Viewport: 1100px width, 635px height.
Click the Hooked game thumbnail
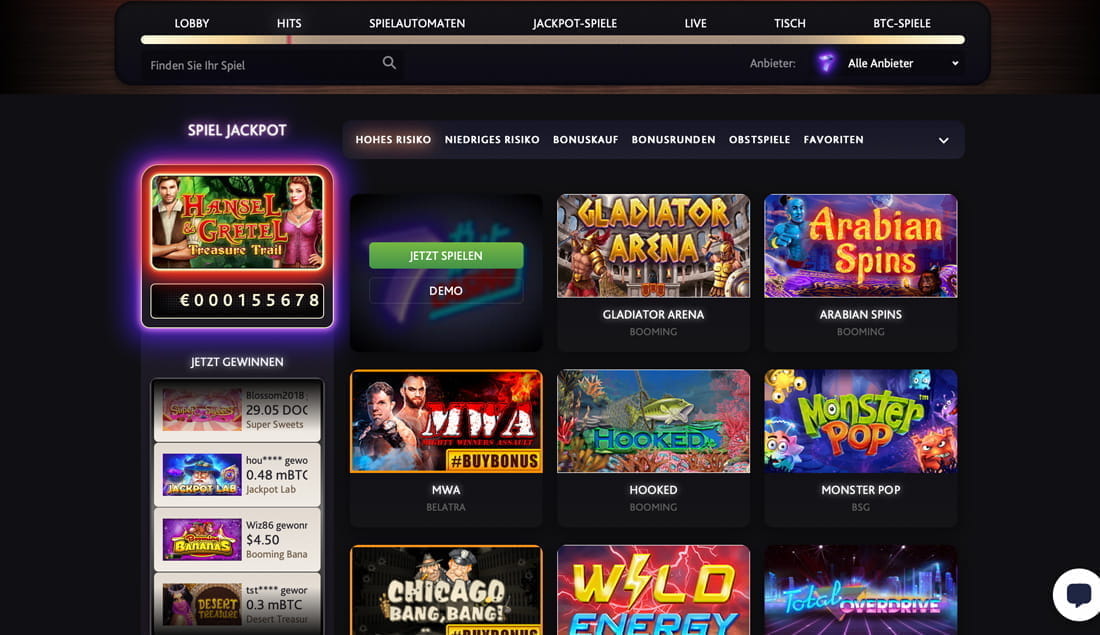pos(653,421)
